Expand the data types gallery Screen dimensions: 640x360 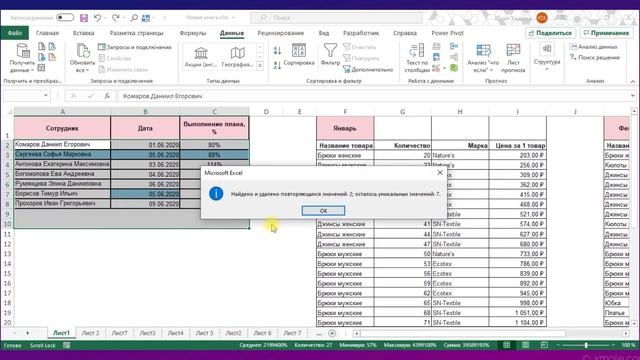point(260,66)
